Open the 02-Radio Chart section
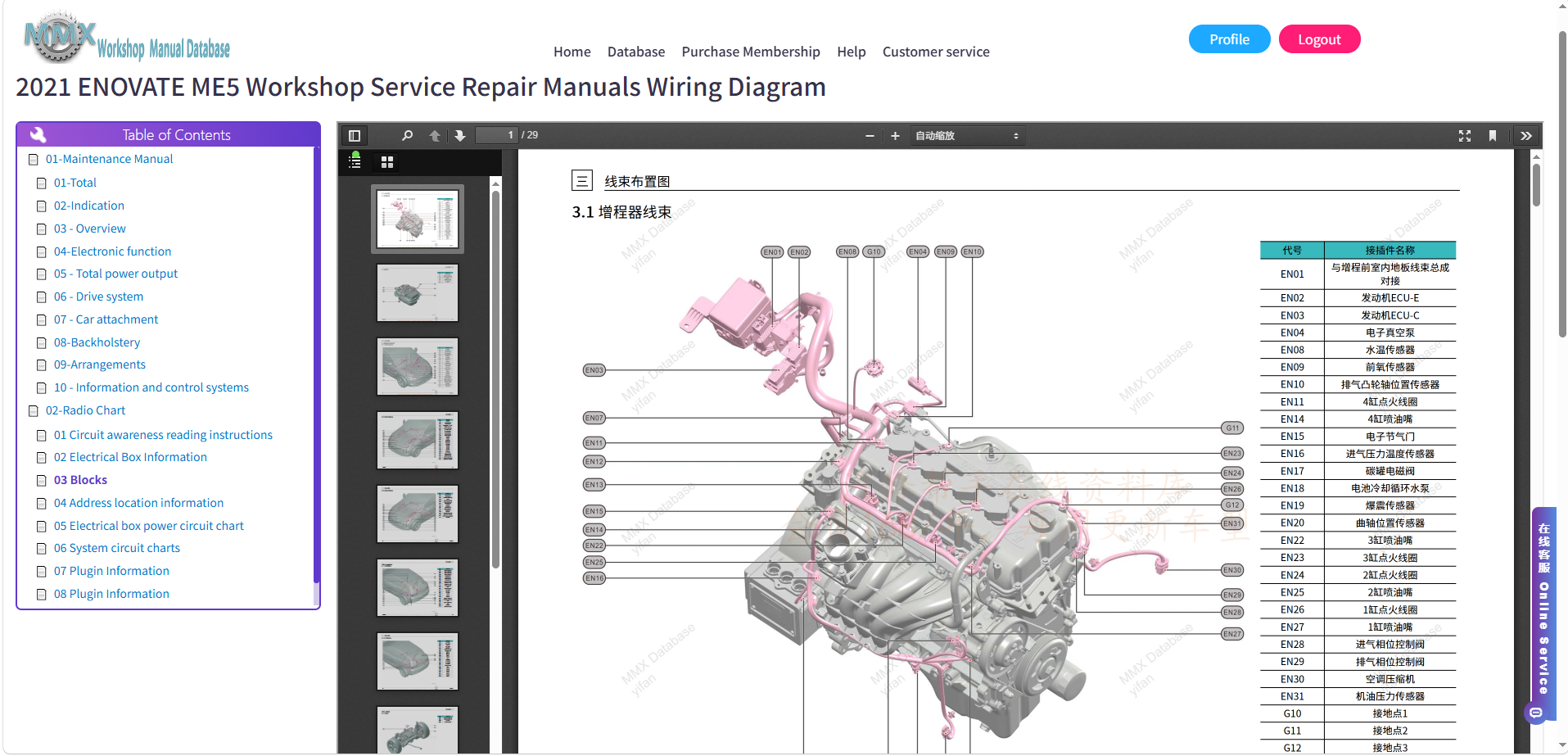Viewport: 1568px width, 756px height. tap(85, 410)
